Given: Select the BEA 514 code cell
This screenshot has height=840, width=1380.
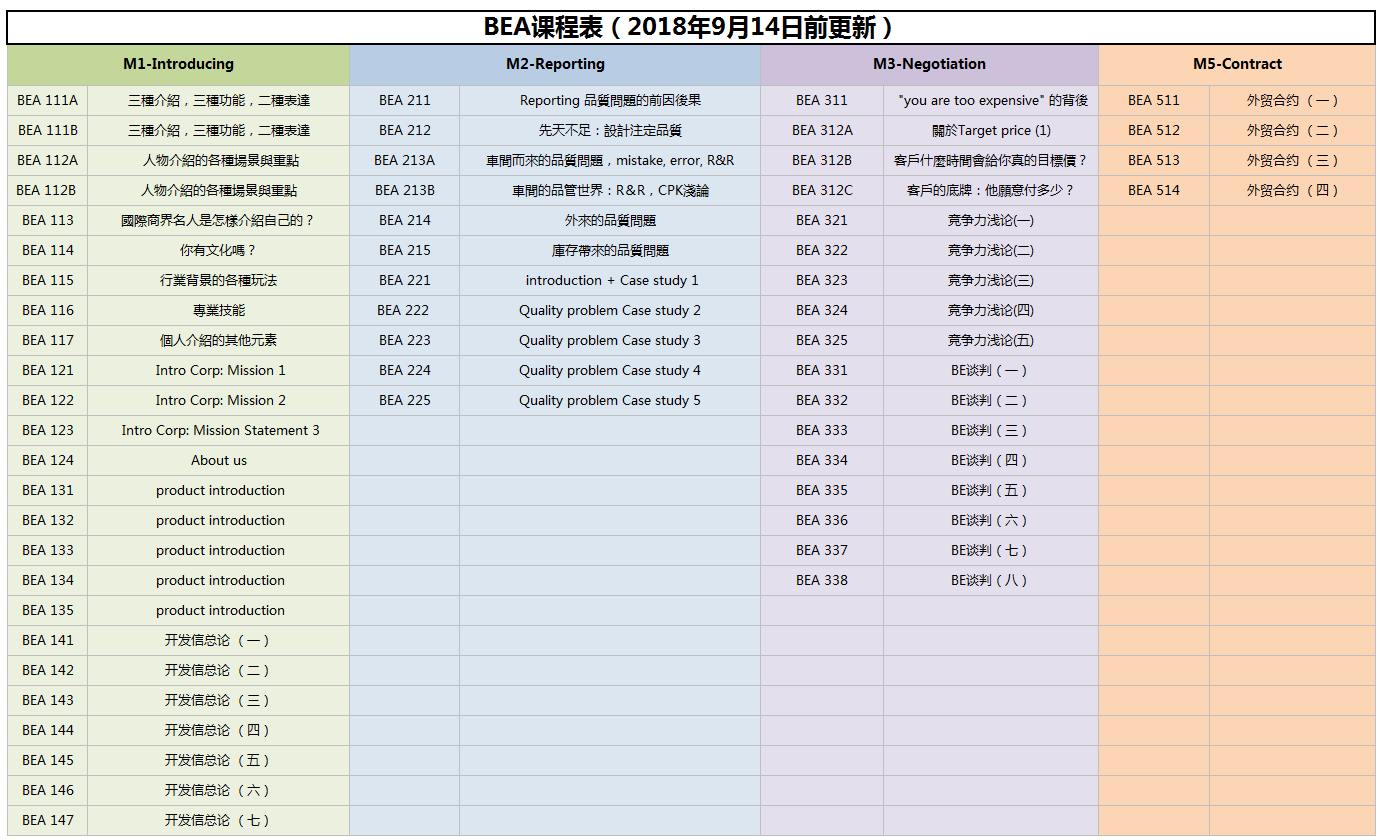Looking at the screenshot, I should (x=1154, y=190).
